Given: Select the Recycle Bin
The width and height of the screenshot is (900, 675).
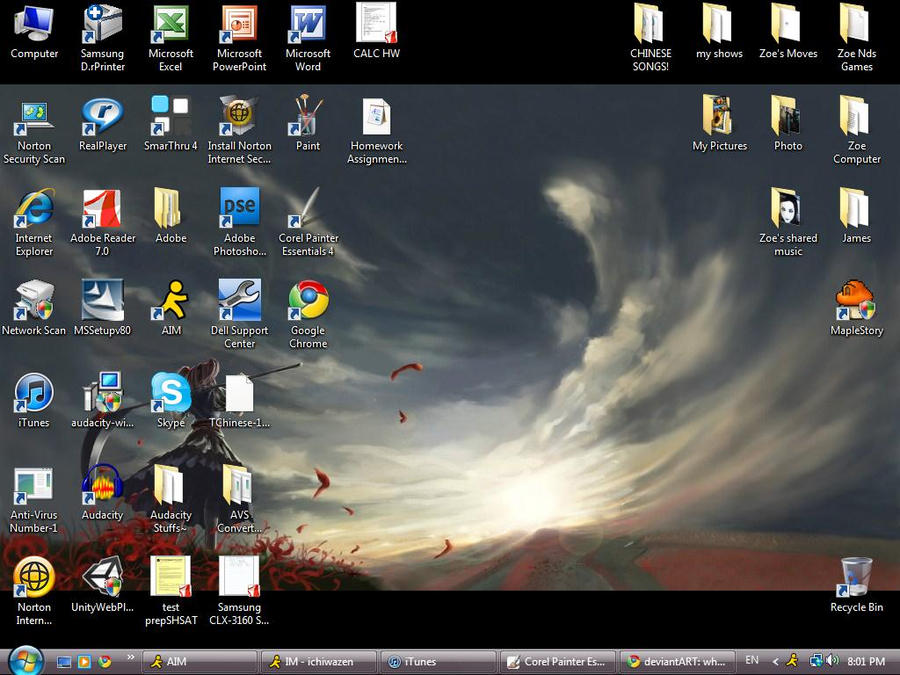Looking at the screenshot, I should (856, 585).
